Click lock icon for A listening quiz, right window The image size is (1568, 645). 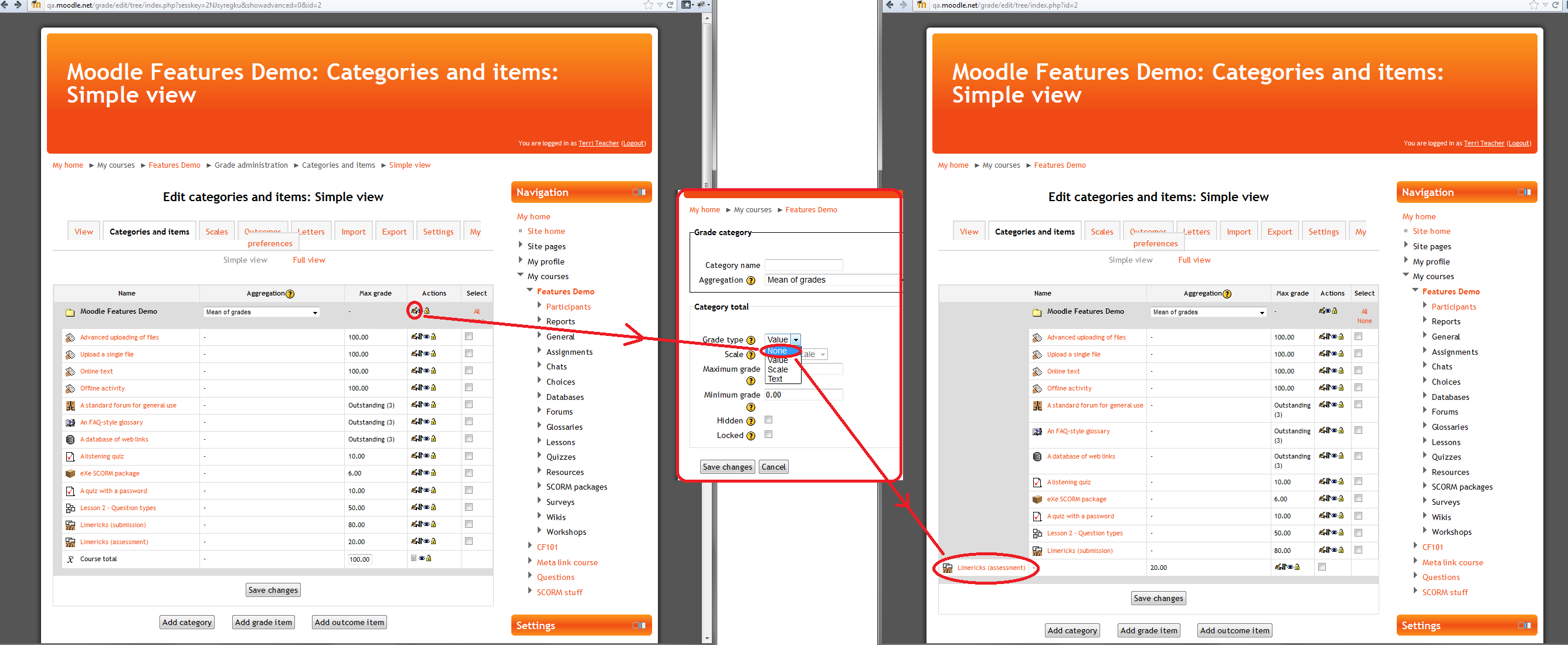pyautogui.click(x=1341, y=481)
